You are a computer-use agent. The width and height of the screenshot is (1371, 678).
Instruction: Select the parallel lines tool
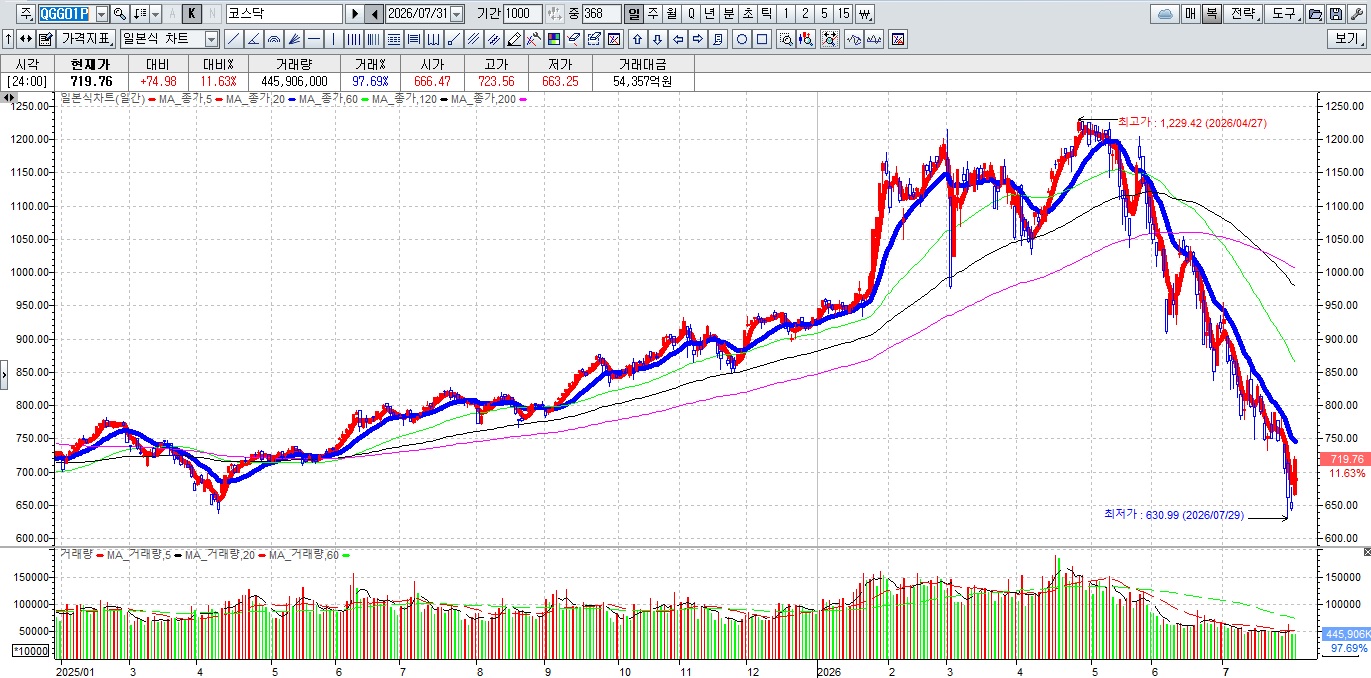click(473, 39)
